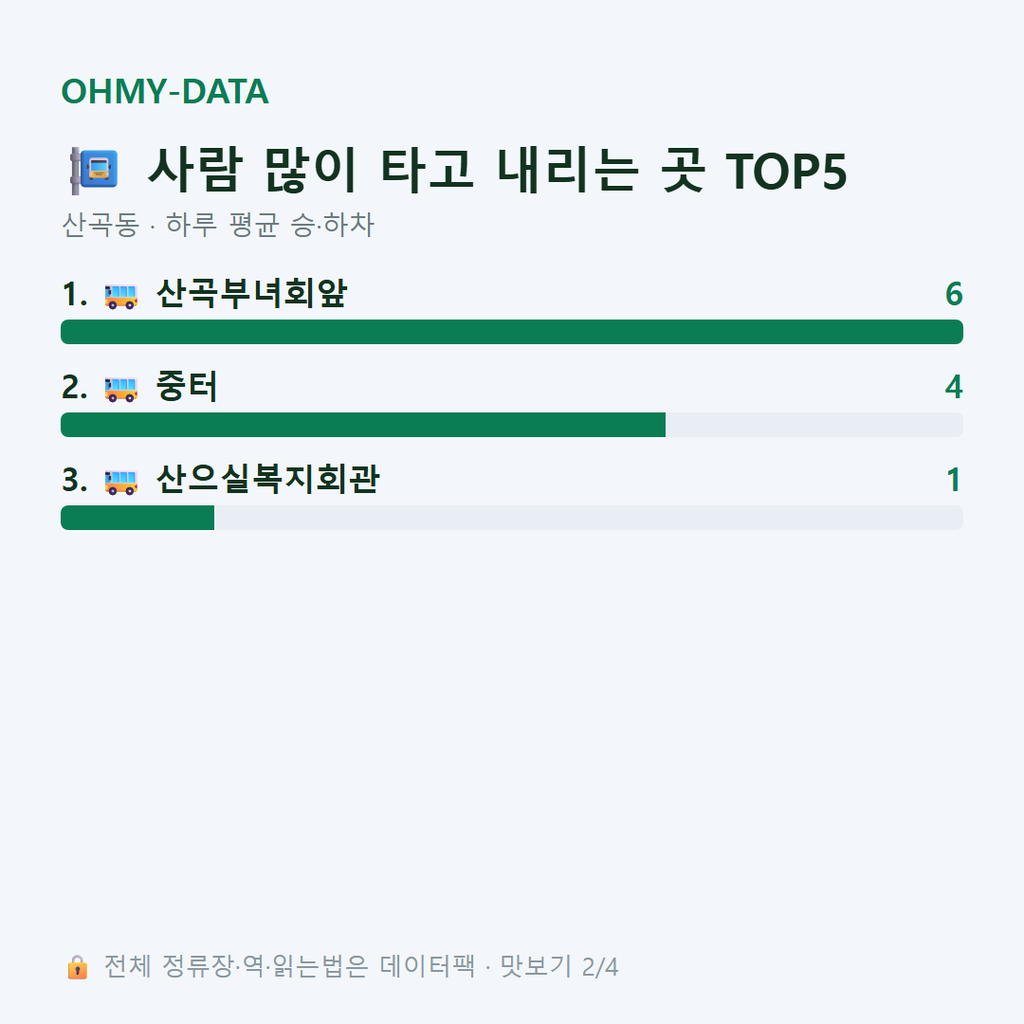This screenshot has height=1024, width=1024.
Task: Click the lock icon in the footer
Action: 77,967
